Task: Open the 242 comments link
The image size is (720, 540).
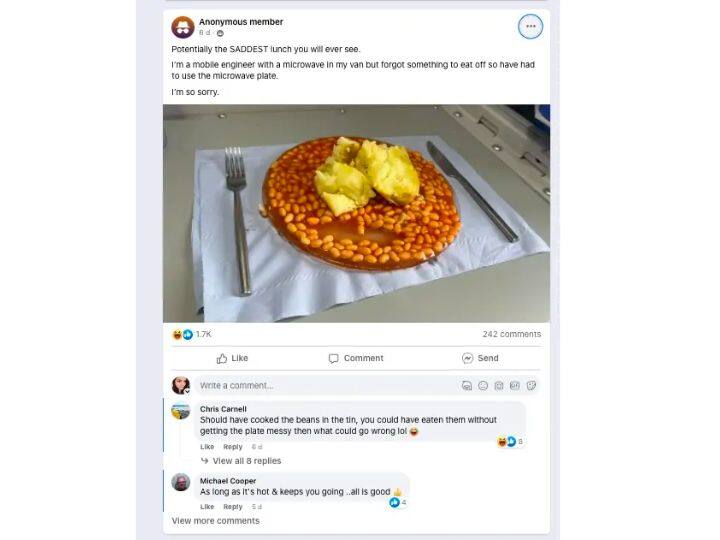Action: point(511,334)
